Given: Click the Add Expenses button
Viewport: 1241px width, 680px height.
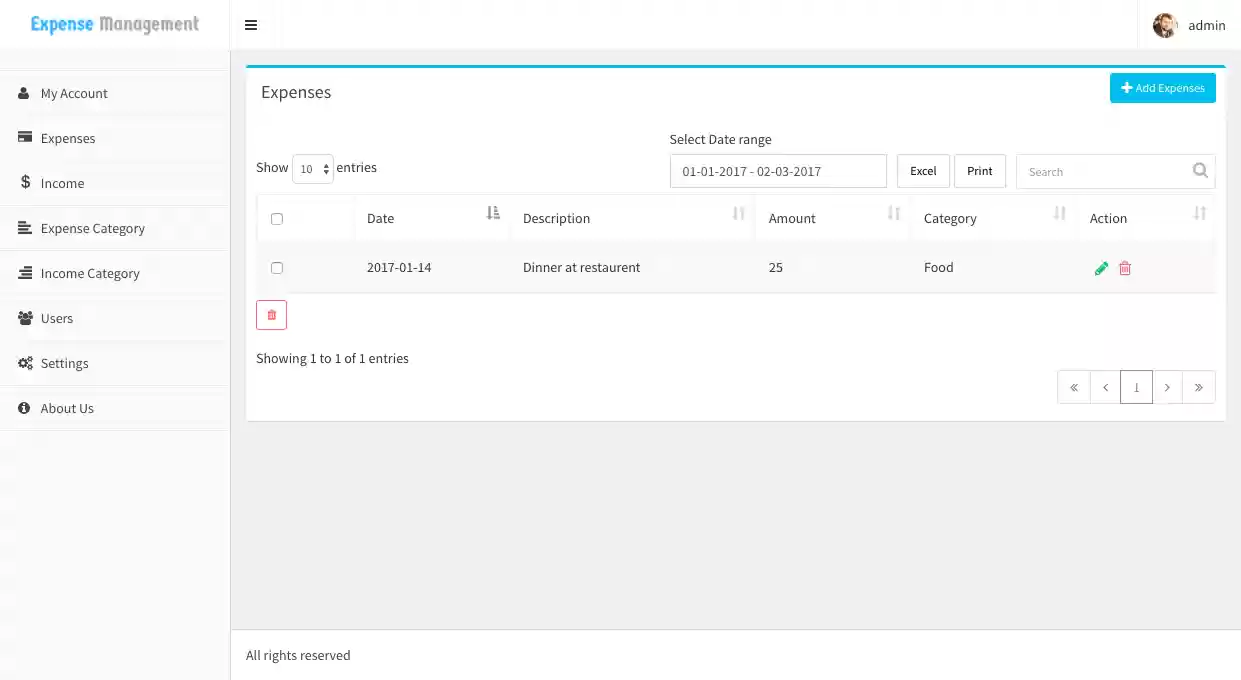Looking at the screenshot, I should [1162, 88].
